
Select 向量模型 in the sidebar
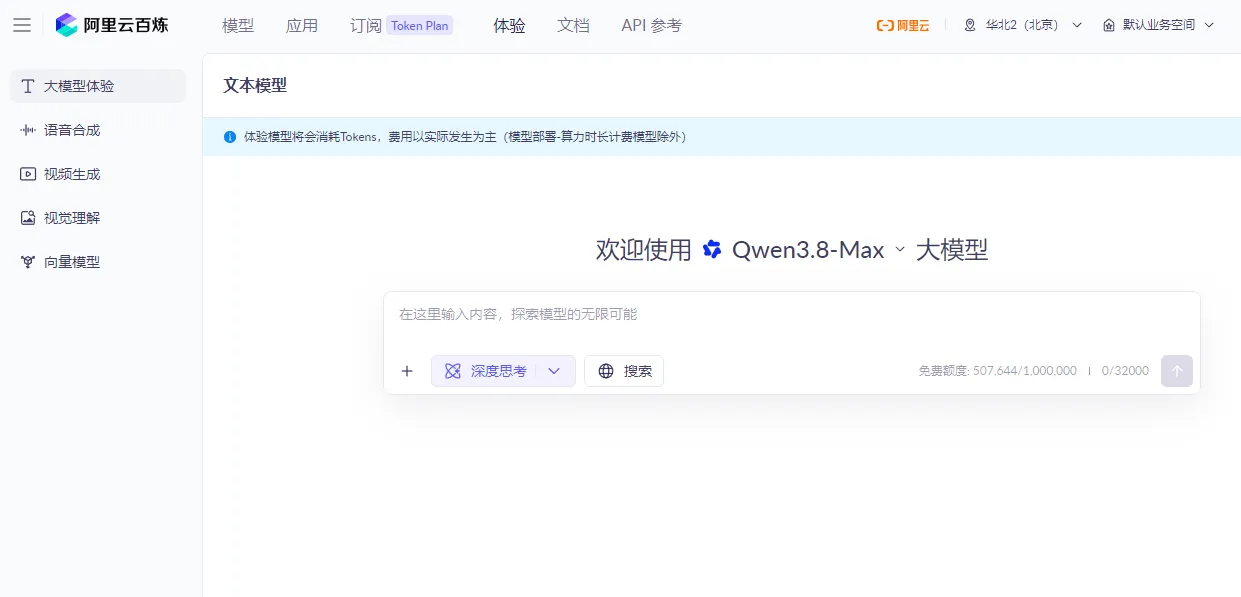point(98,262)
